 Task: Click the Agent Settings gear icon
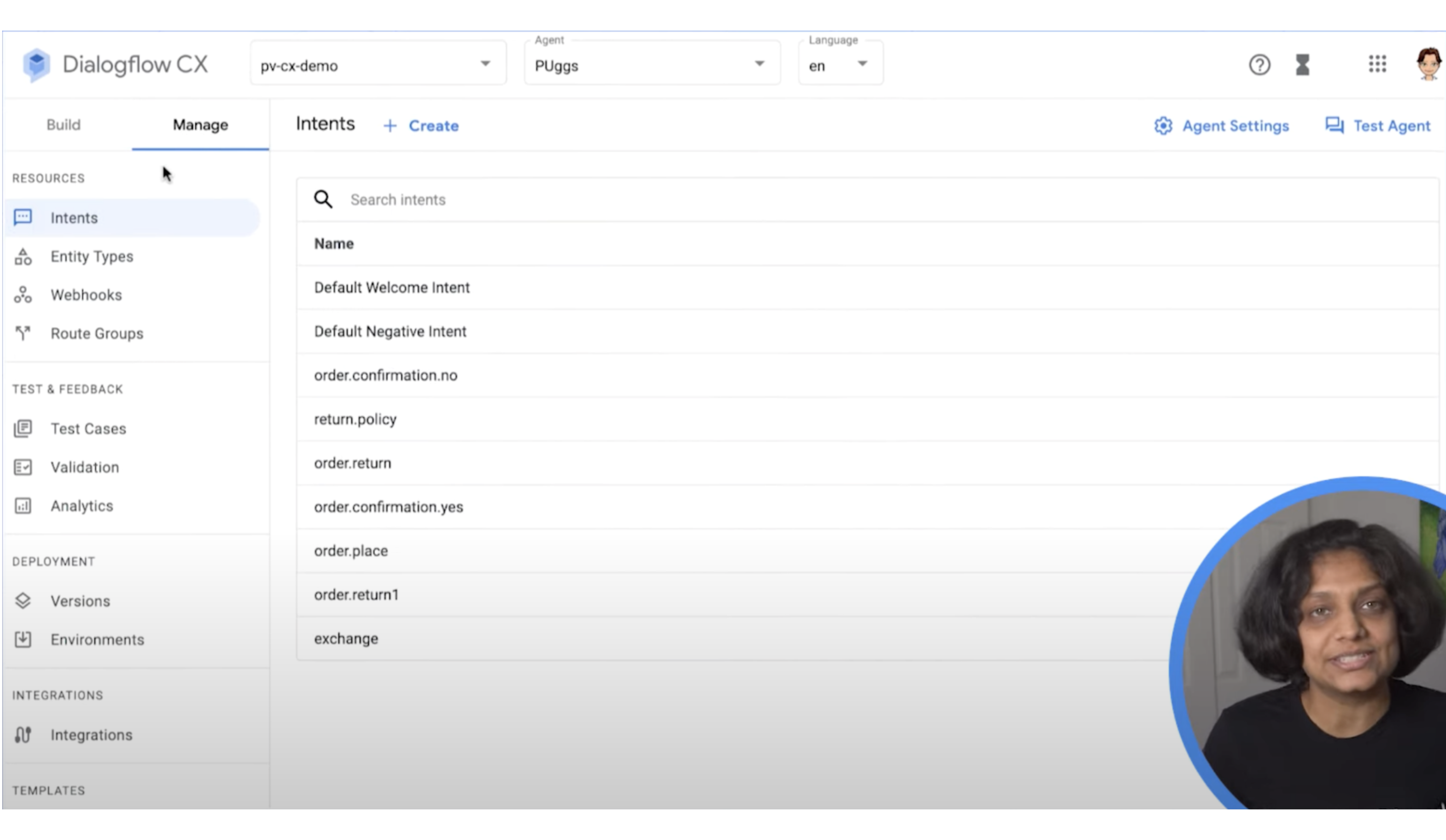[1163, 126]
